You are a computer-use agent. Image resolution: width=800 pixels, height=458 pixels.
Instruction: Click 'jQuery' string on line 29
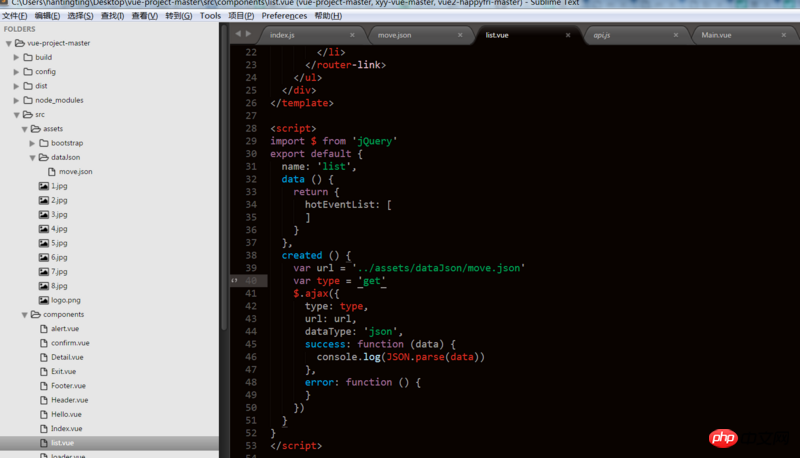pyautogui.click(x=374, y=141)
